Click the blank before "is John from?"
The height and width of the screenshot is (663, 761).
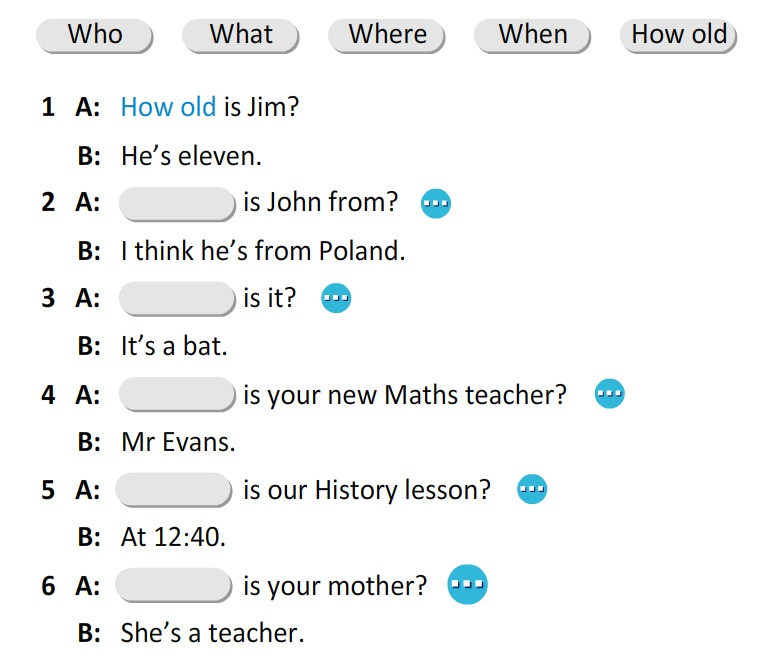[177, 203]
